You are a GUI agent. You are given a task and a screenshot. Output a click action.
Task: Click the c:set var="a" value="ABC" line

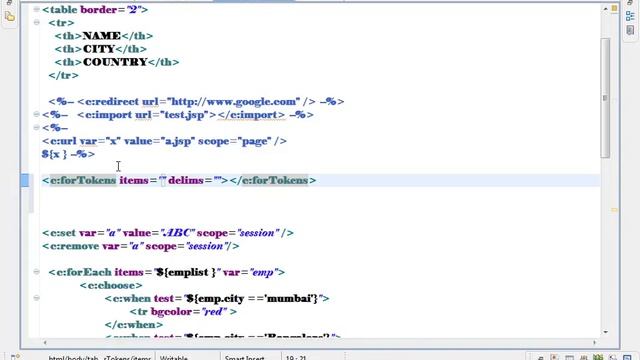pos(168,233)
